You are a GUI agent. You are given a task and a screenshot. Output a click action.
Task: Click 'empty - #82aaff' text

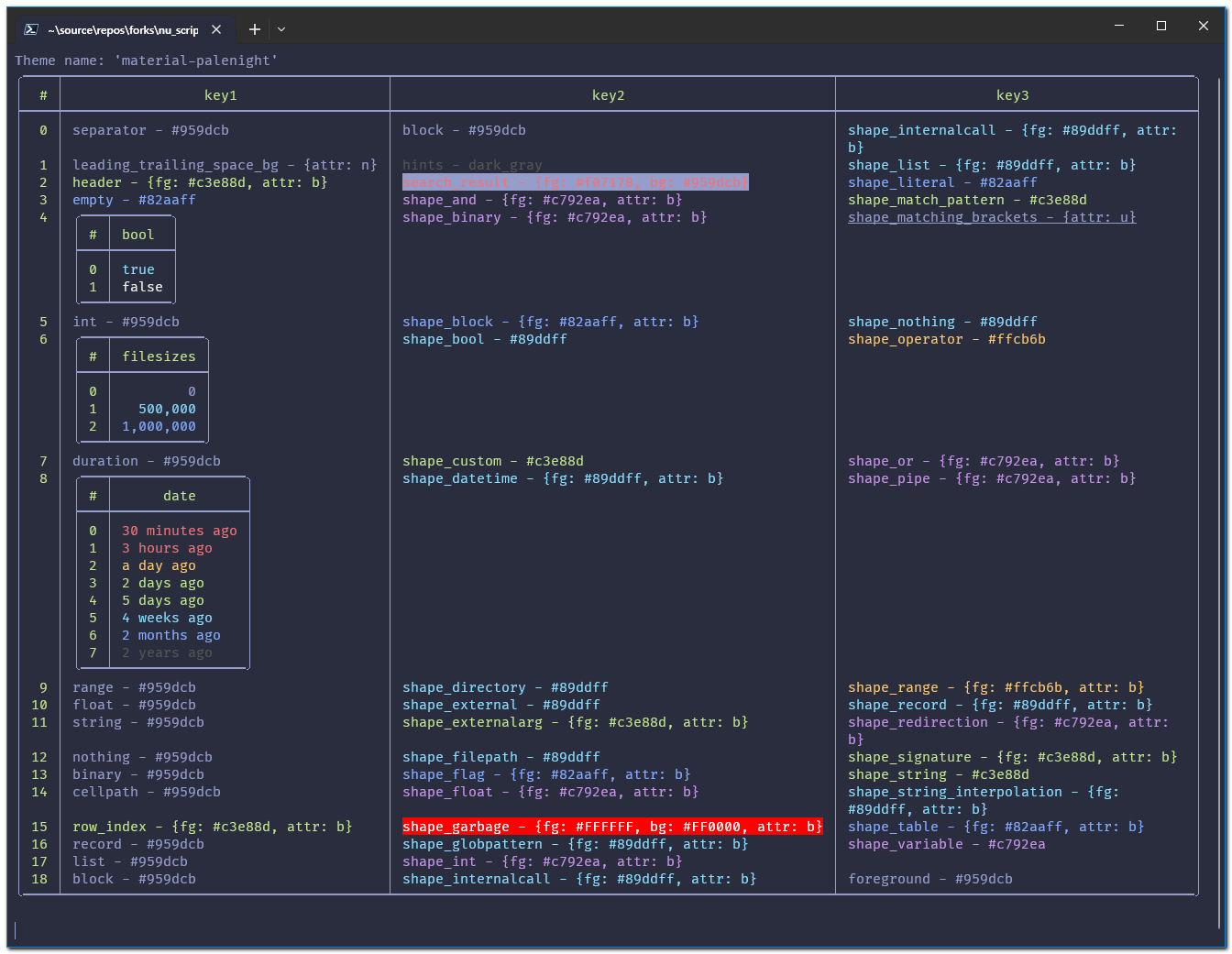[135, 200]
